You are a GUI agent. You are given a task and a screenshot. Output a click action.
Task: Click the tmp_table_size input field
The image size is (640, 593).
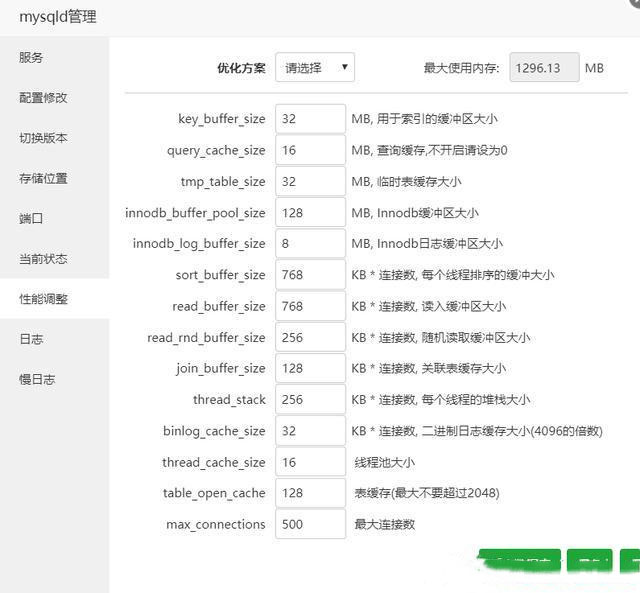[310, 181]
